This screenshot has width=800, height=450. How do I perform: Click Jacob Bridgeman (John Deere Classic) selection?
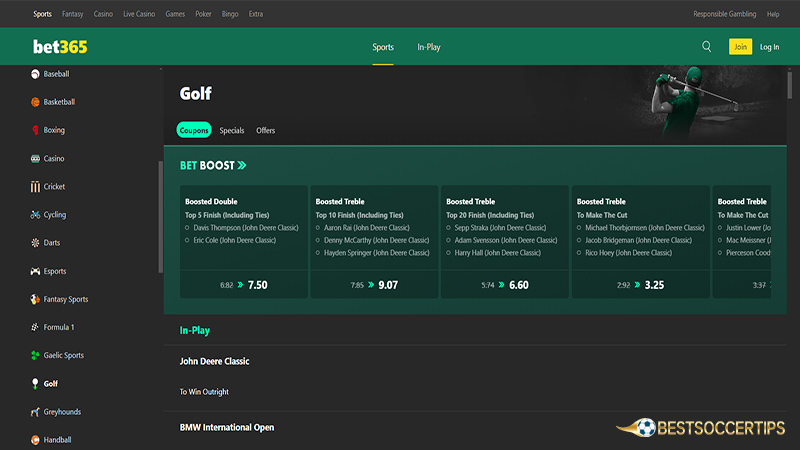(638, 240)
